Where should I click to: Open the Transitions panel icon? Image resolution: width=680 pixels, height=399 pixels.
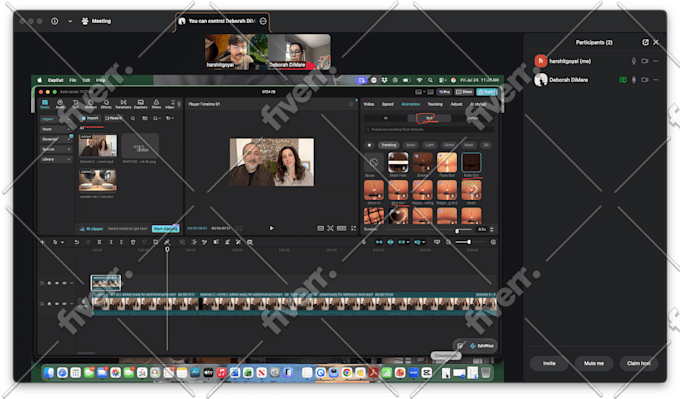(123, 104)
